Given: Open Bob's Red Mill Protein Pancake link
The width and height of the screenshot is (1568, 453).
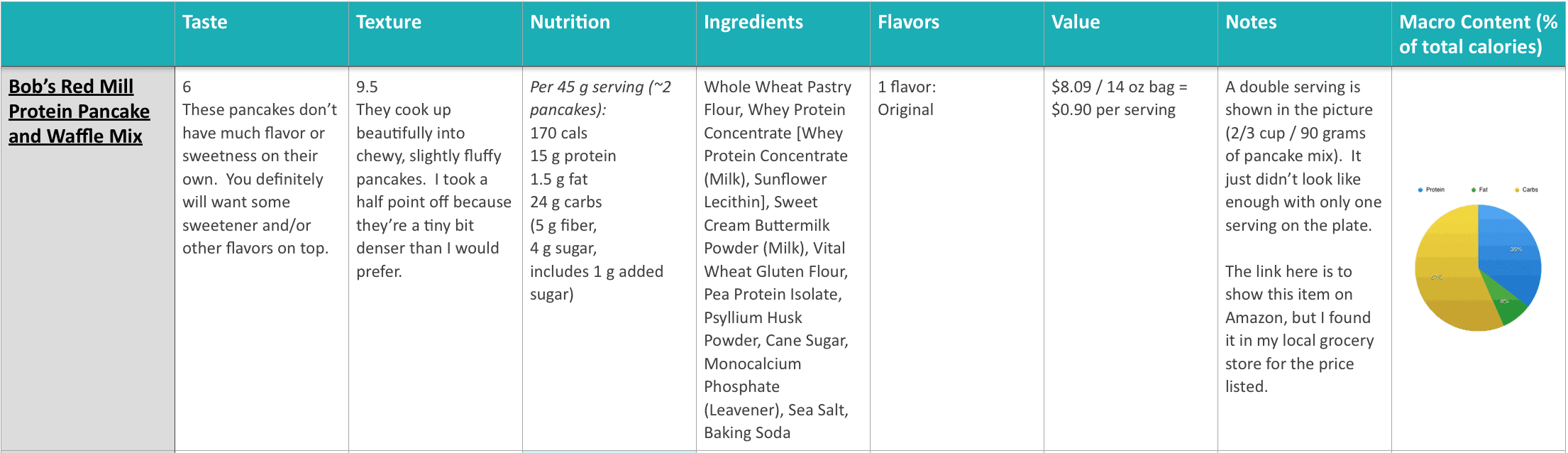Looking at the screenshot, I should (79, 111).
